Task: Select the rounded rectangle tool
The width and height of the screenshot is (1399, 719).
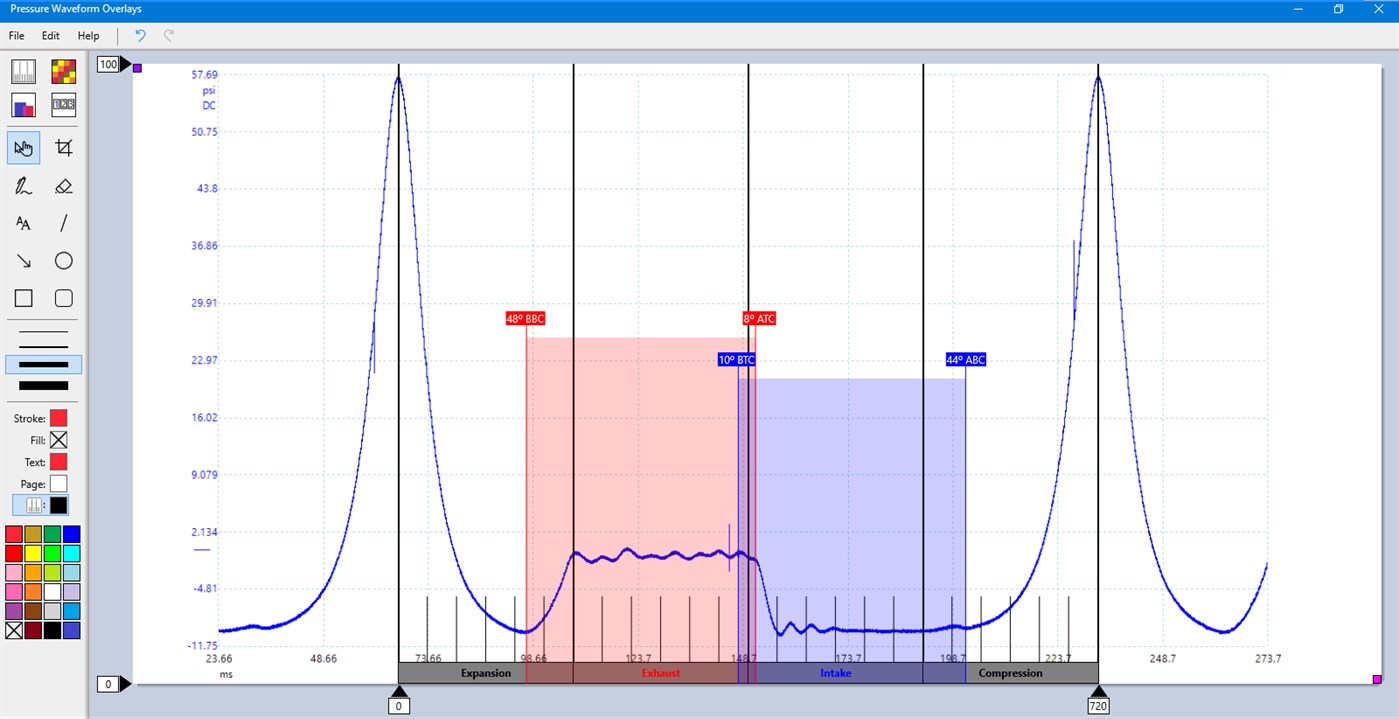Action: [x=63, y=297]
